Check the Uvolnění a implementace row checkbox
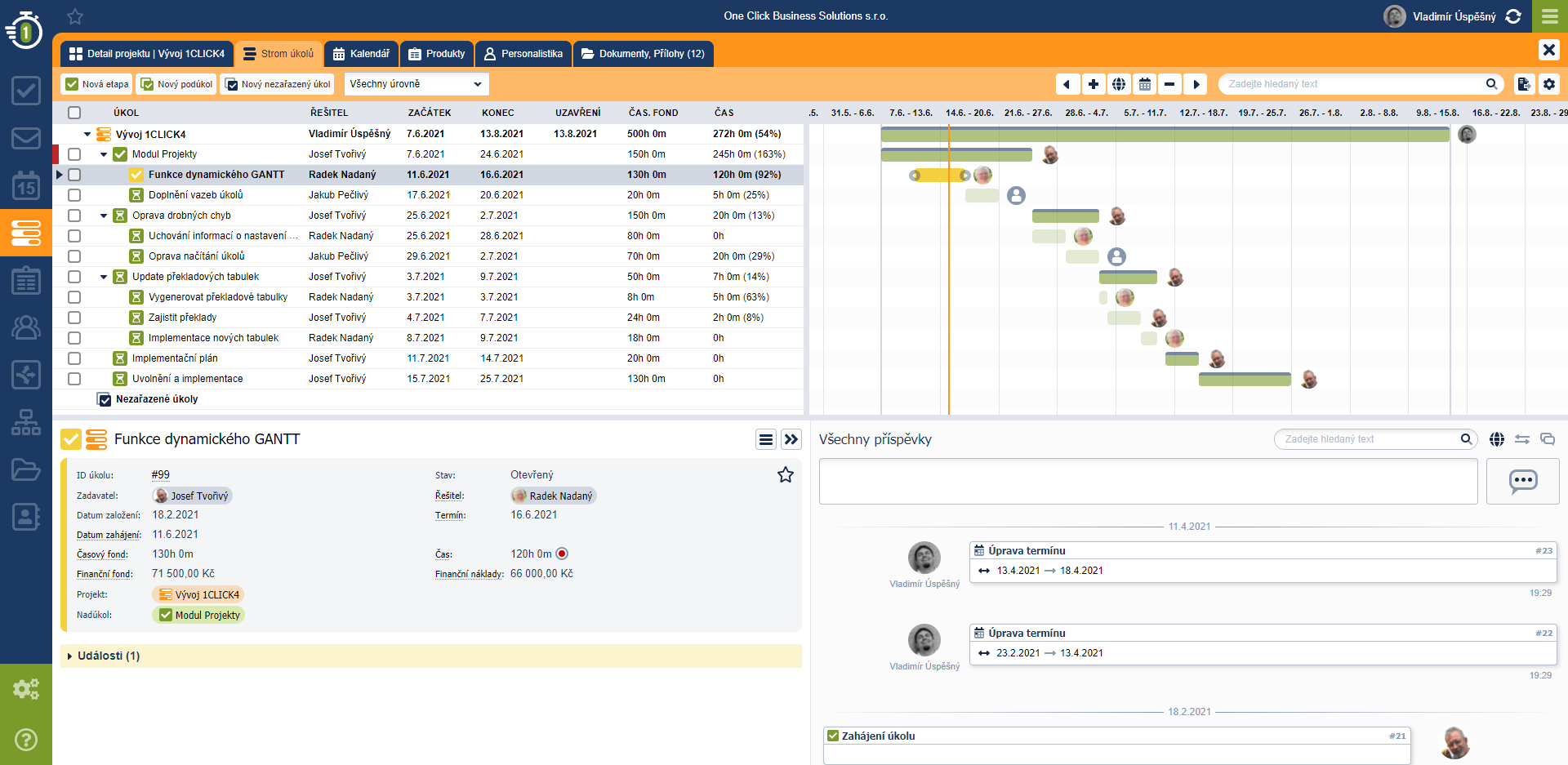Image resolution: width=1568 pixels, height=765 pixels. (74, 379)
